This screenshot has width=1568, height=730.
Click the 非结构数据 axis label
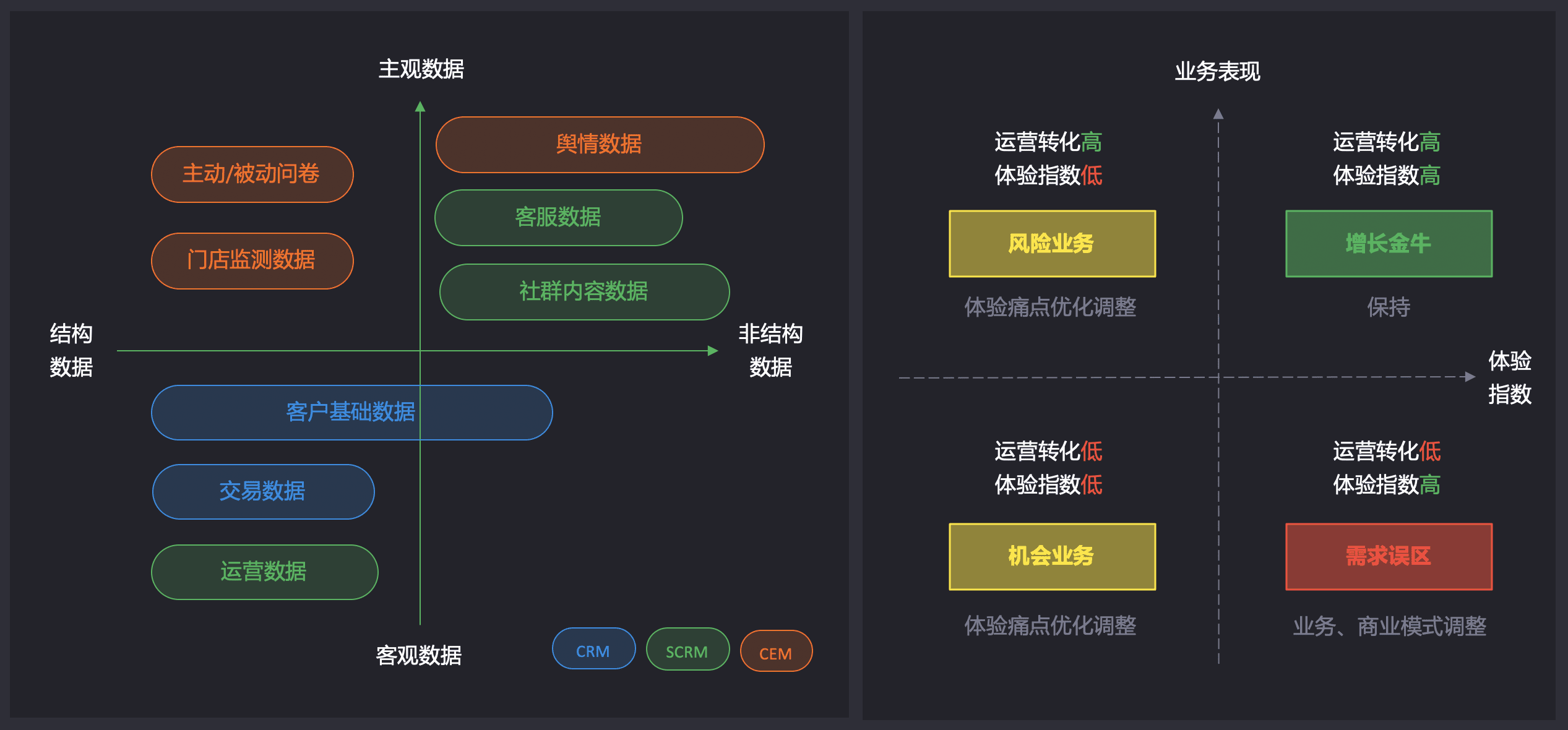770,351
